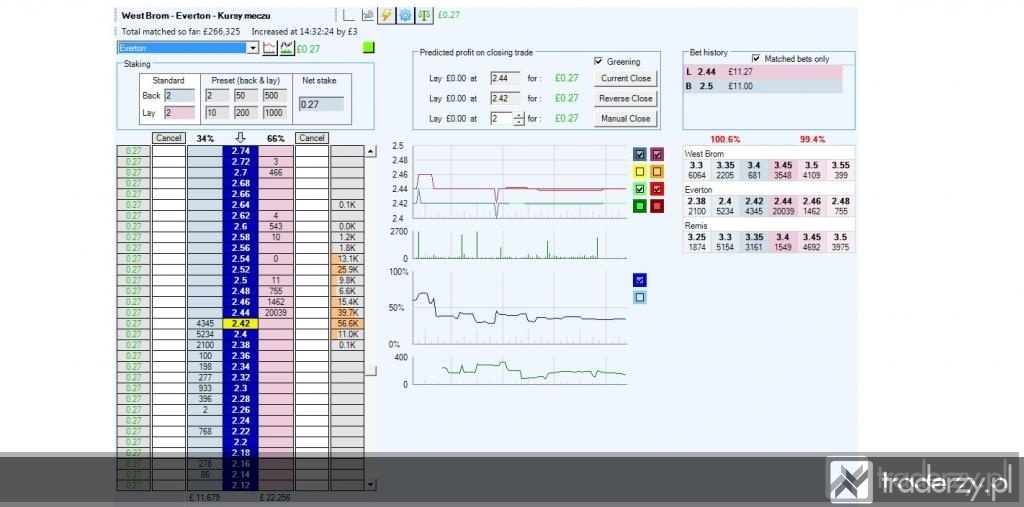1024x507 pixels.
Task: Toggle the dark blue chart series checkbox
Action: pyautogui.click(x=640, y=154)
